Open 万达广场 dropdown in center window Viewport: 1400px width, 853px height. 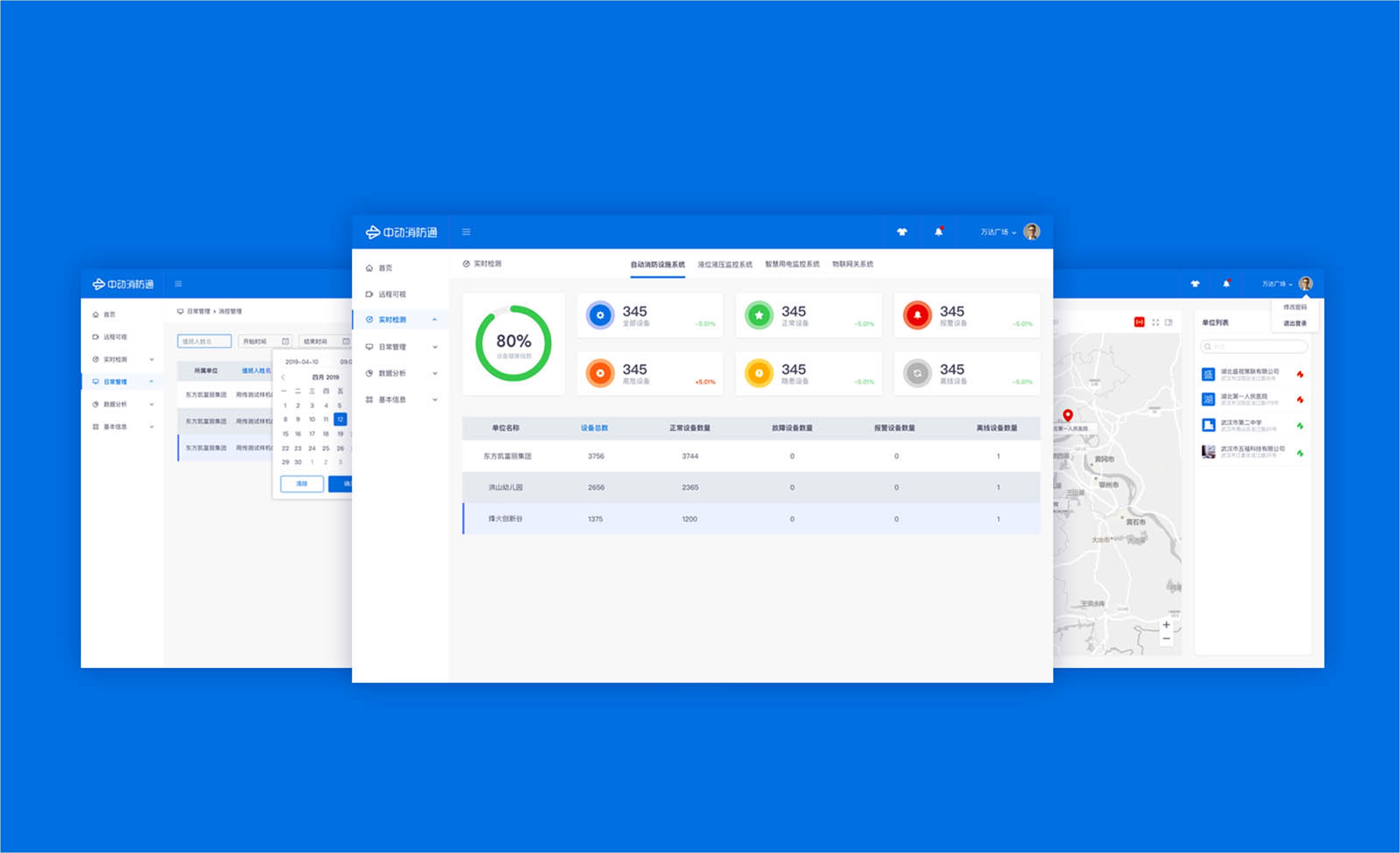[998, 232]
